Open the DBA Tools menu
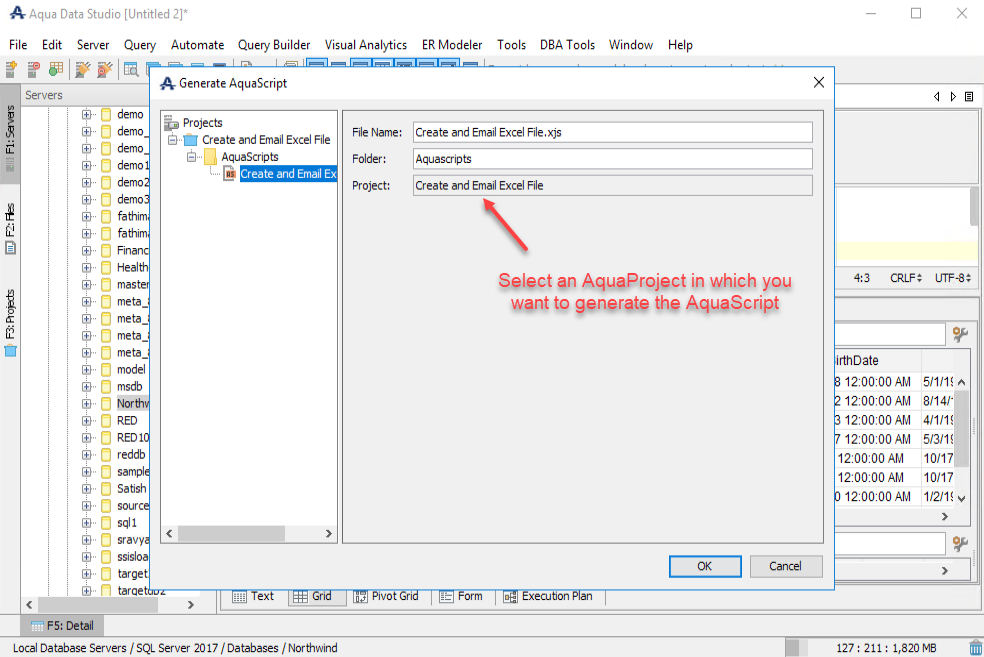The image size is (984, 657). (x=567, y=45)
